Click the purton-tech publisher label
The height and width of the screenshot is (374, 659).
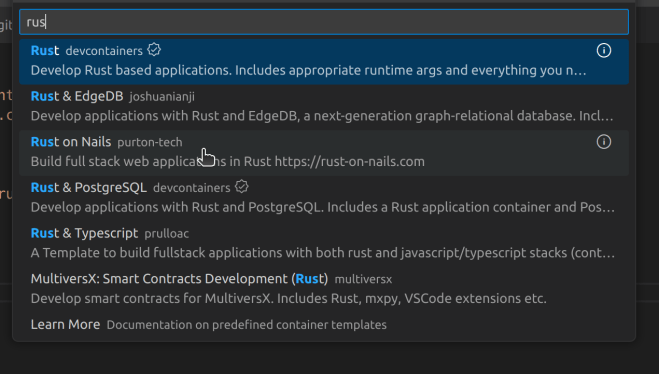point(150,142)
